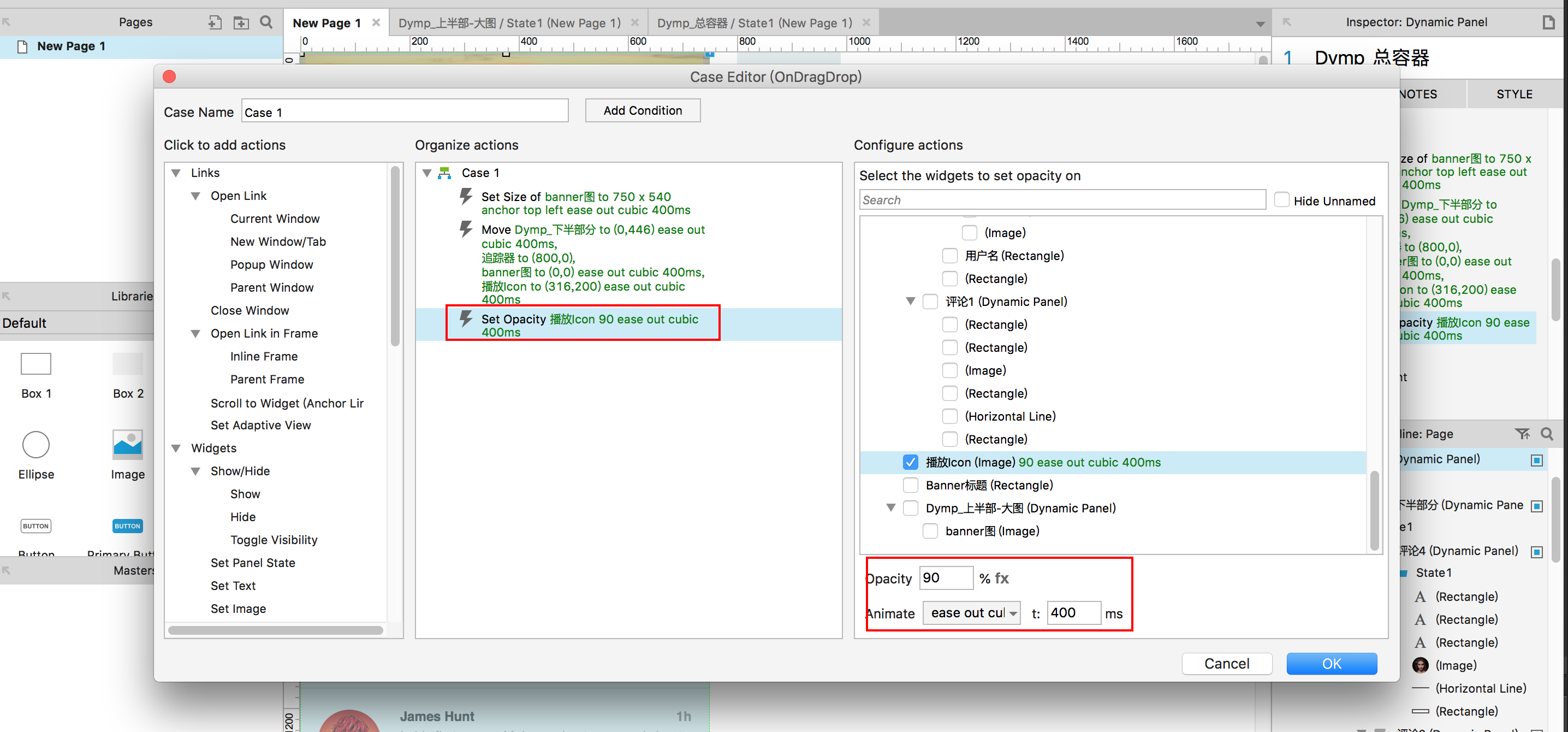
Task: Collapse the Links action group
Action: coord(176,173)
